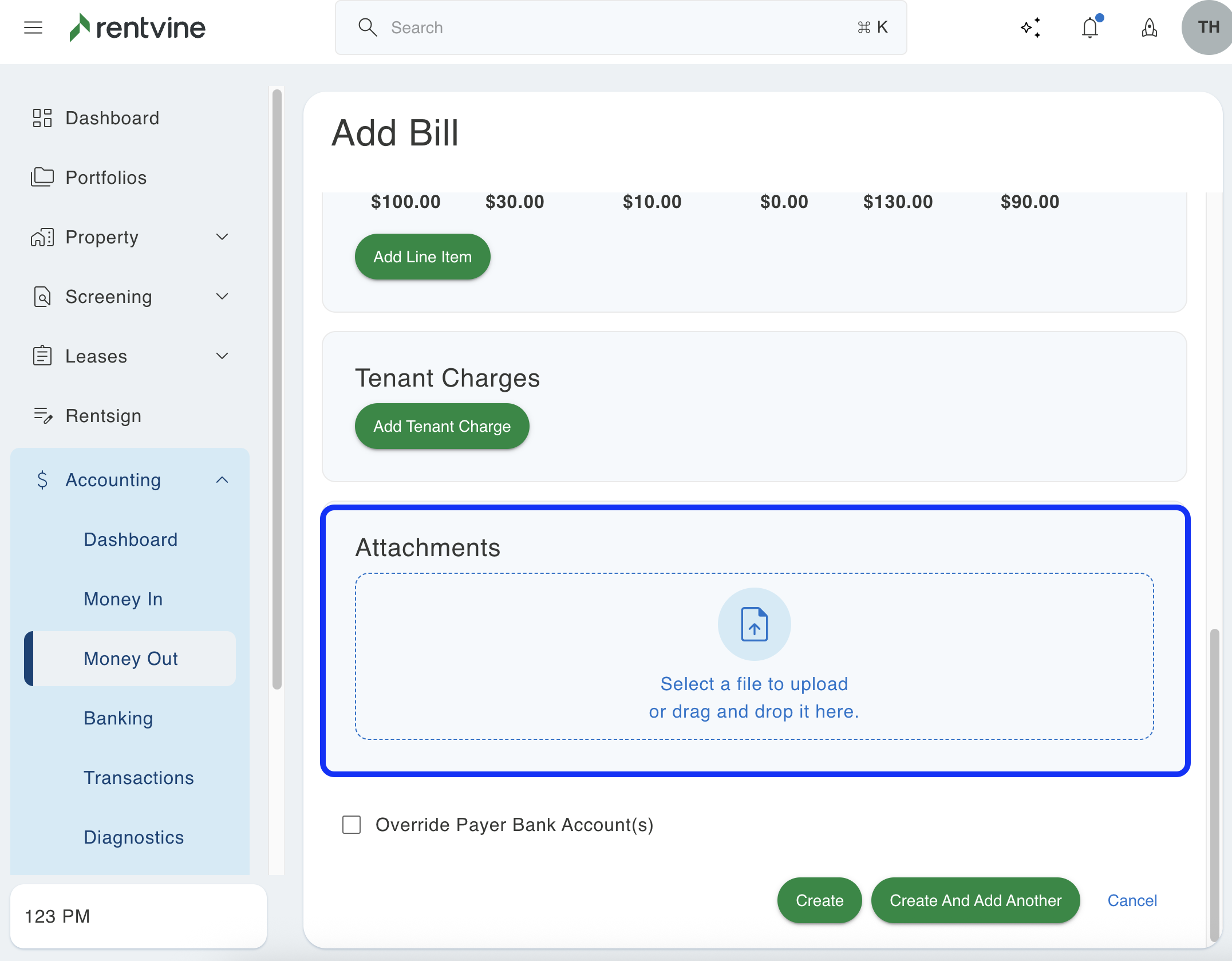Click the AI sparkle icon
The image size is (1232, 961).
click(1030, 27)
